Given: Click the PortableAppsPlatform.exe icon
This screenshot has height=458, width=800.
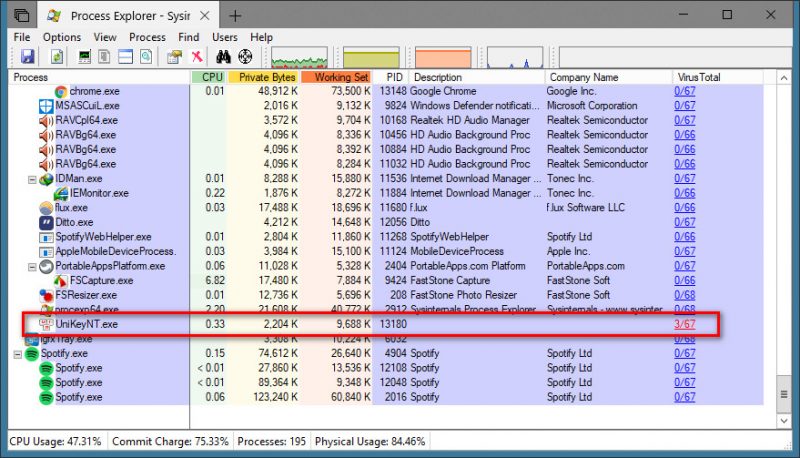Looking at the screenshot, I should click(x=46, y=266).
